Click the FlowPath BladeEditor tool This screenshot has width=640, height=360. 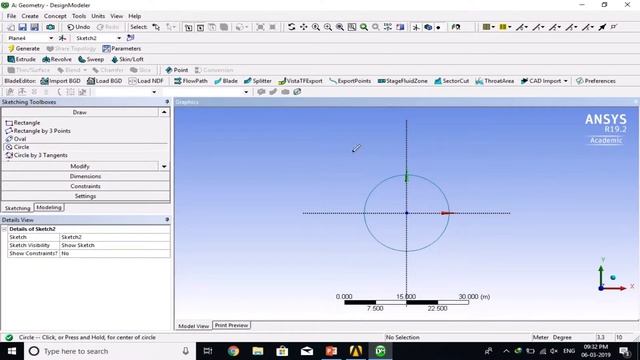(191, 81)
